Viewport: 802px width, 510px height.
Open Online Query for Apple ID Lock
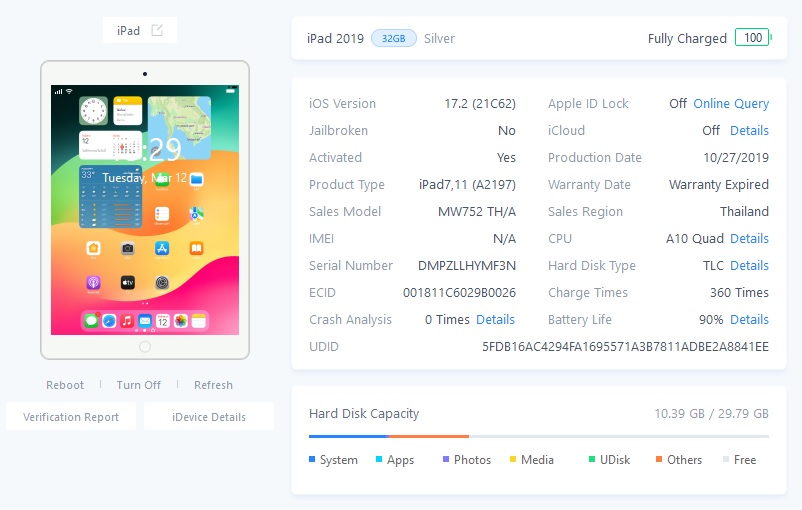click(731, 103)
